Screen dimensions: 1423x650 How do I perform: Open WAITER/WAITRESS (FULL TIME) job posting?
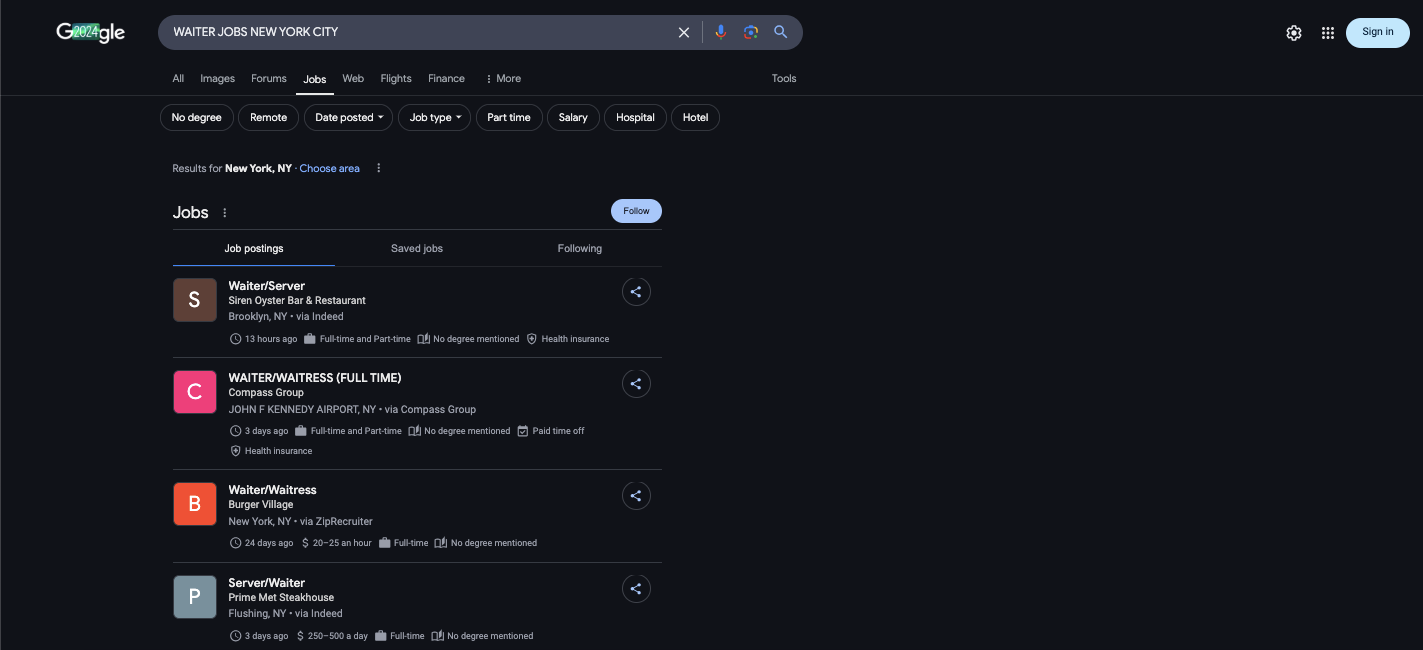(315, 378)
